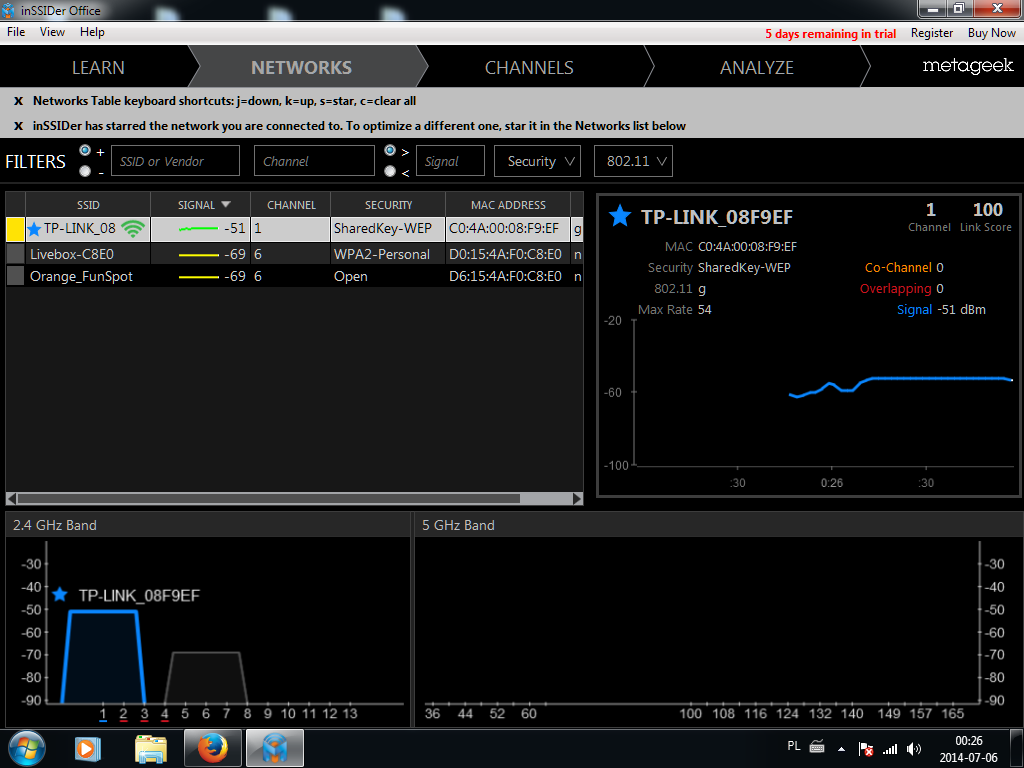The width and height of the screenshot is (1024, 768).
Task: Click the network signal tray icon
Action: pyautogui.click(x=889, y=749)
